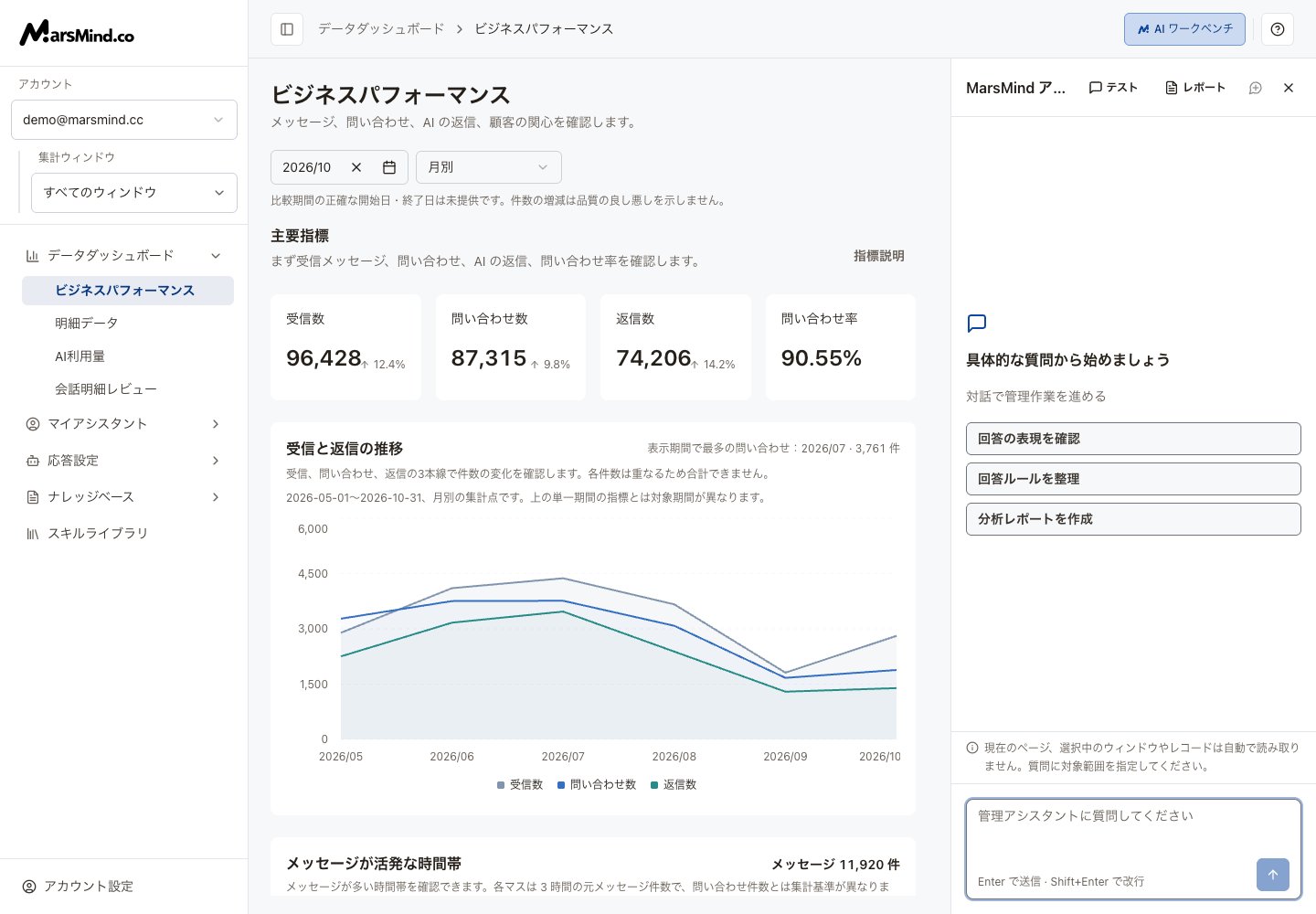Screen dimensions: 1316x914
Task: Open AI利用量 menu item
Action: pyautogui.click(x=128, y=356)
